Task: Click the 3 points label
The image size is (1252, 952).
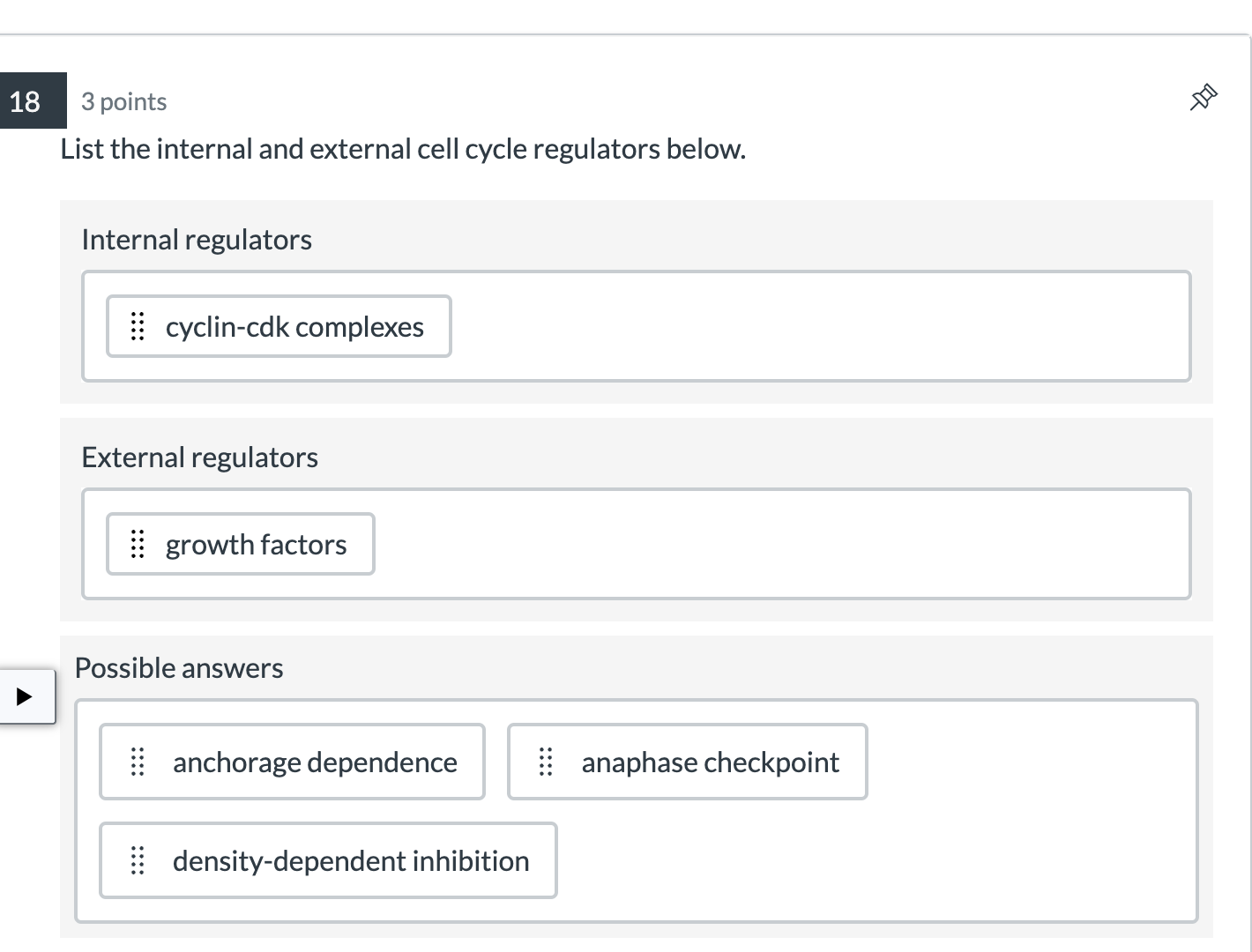Action: (x=124, y=102)
